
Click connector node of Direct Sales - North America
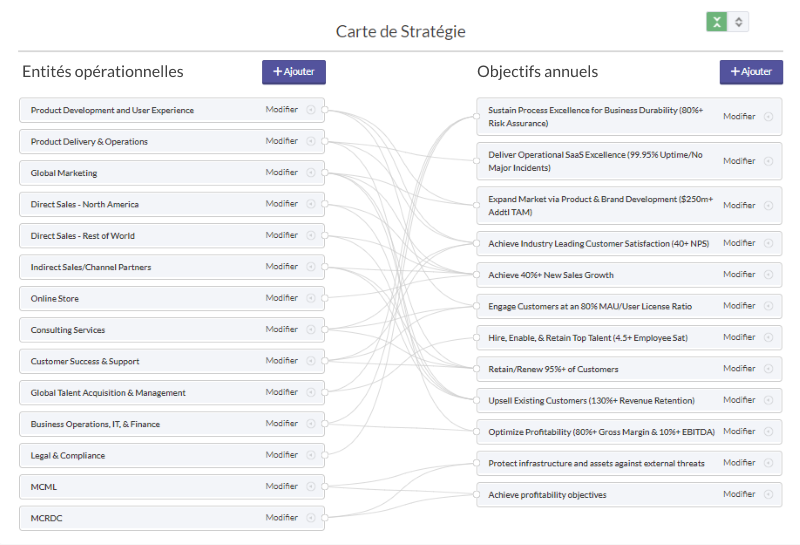pos(325,204)
